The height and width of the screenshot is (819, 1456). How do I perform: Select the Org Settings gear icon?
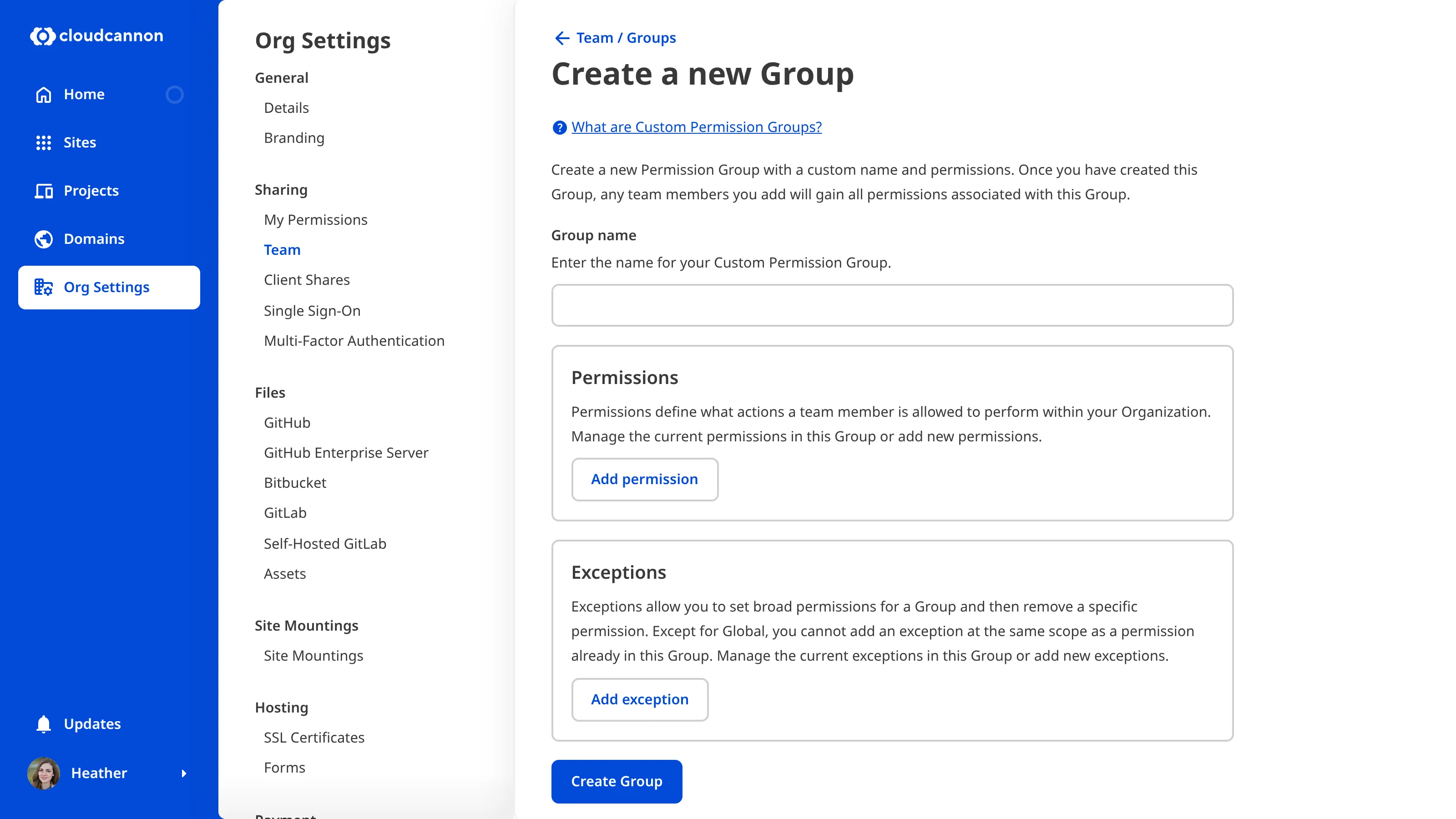pyautogui.click(x=44, y=287)
